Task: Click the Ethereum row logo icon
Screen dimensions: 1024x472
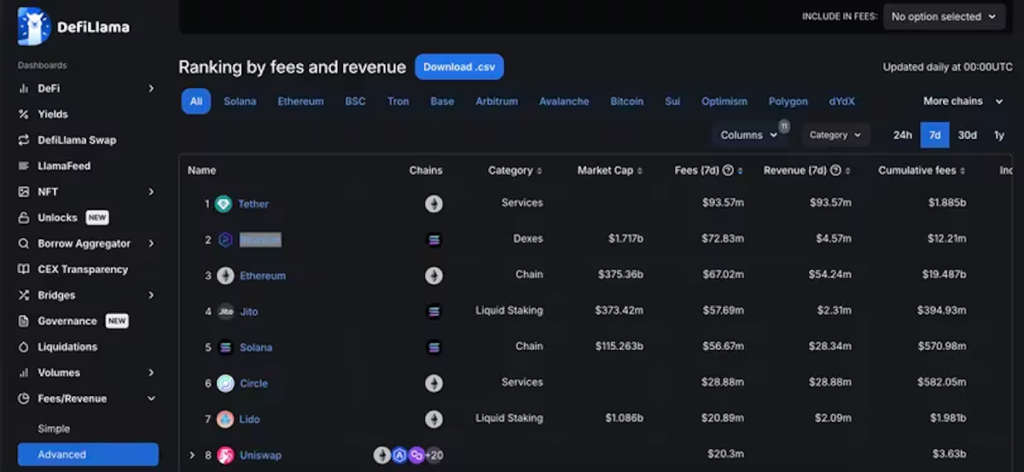Action: 225,275
